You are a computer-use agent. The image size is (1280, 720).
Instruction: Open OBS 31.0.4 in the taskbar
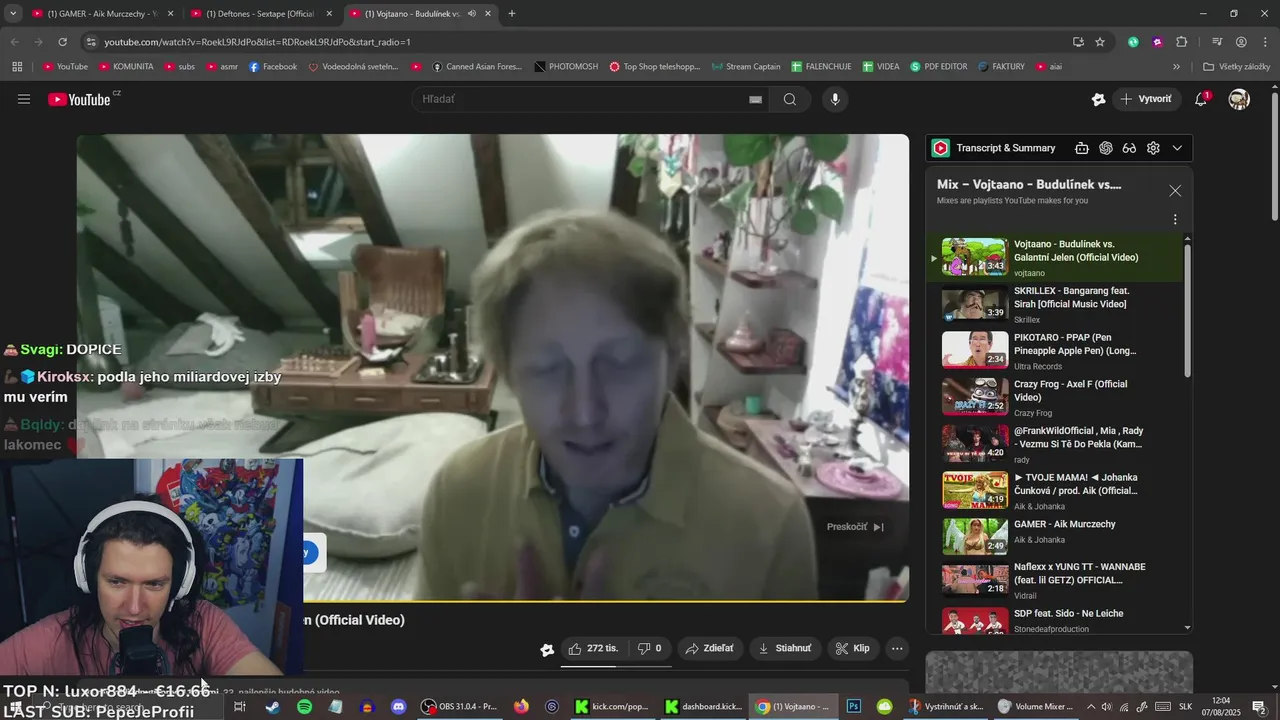point(459,707)
